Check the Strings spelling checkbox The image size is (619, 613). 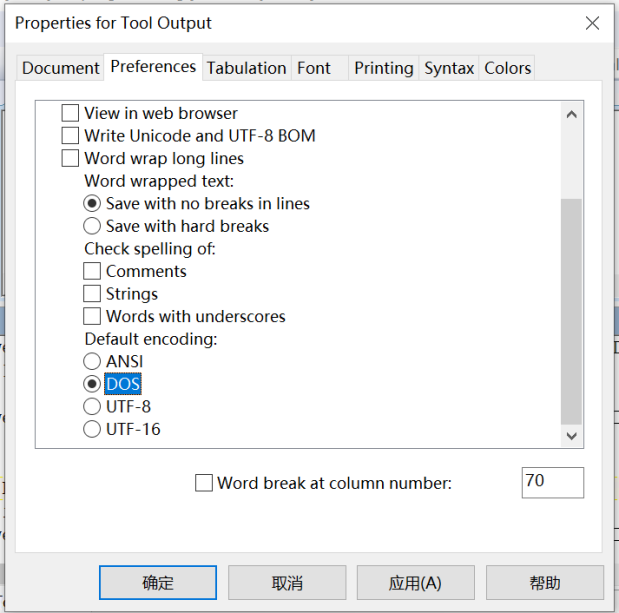click(x=92, y=294)
